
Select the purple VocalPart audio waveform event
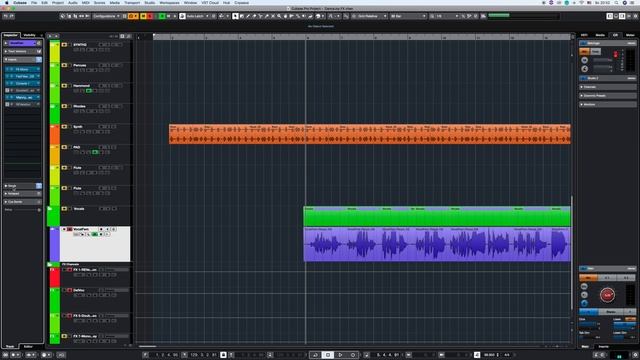437,244
